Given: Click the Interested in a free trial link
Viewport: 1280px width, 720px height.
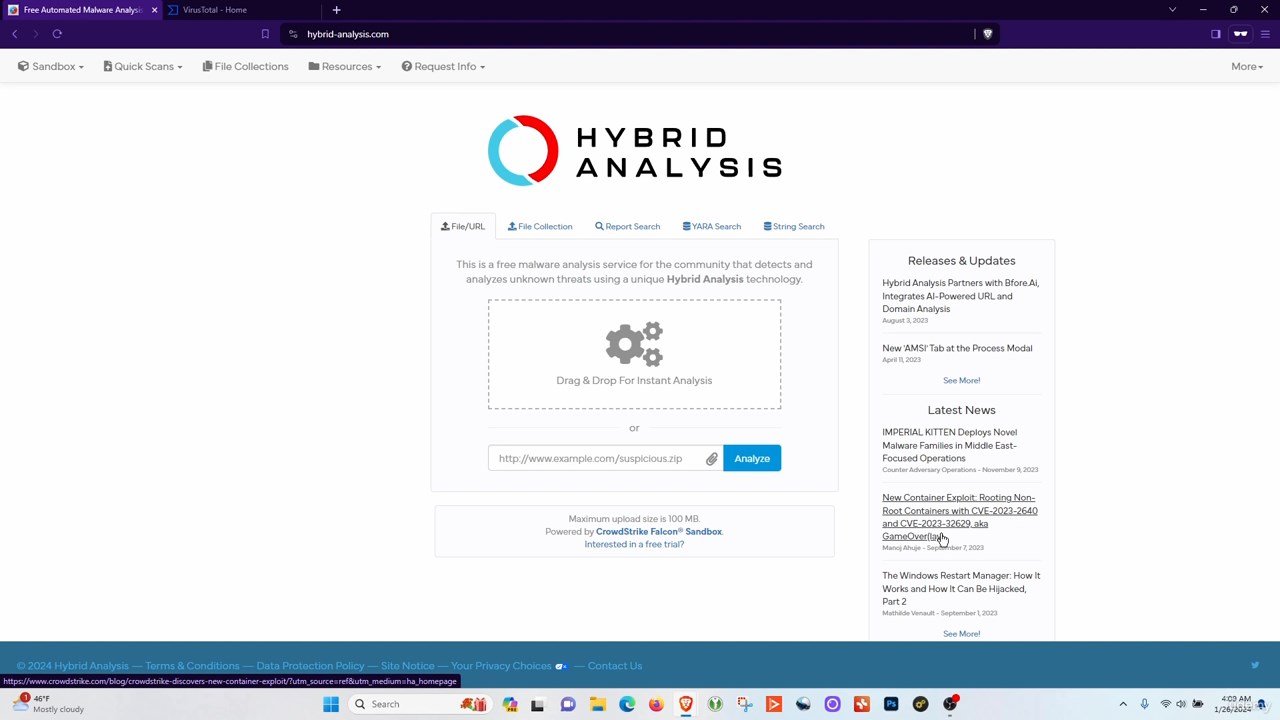Looking at the screenshot, I should coord(634,545).
